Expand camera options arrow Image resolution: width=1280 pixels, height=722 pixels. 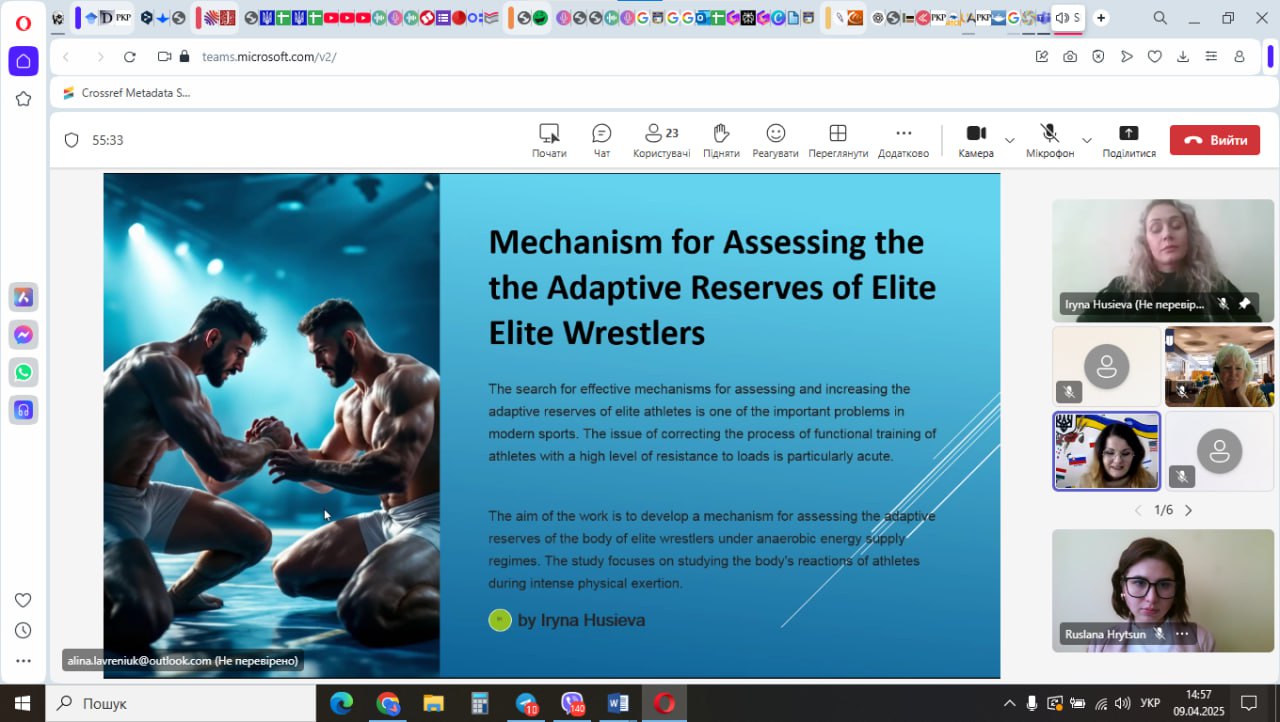pos(1009,140)
